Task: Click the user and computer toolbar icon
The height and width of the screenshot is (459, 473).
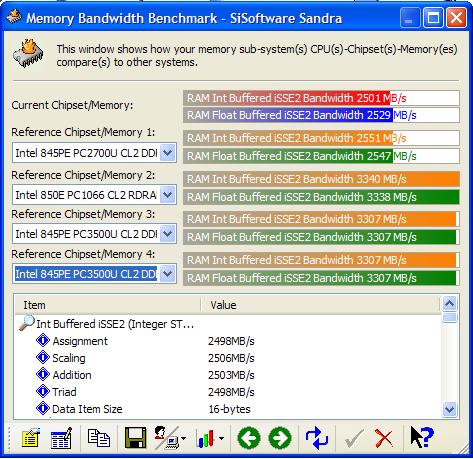Action: 167,437
